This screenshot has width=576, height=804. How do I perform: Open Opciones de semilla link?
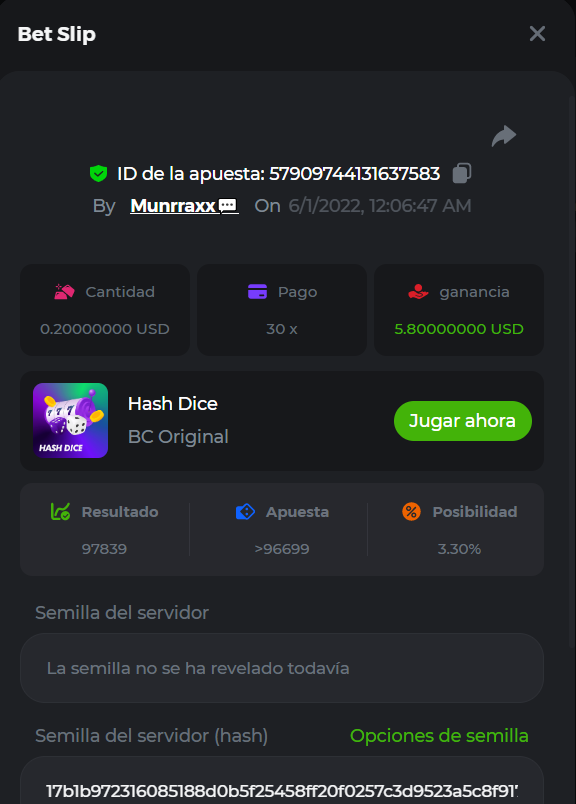tap(439, 736)
